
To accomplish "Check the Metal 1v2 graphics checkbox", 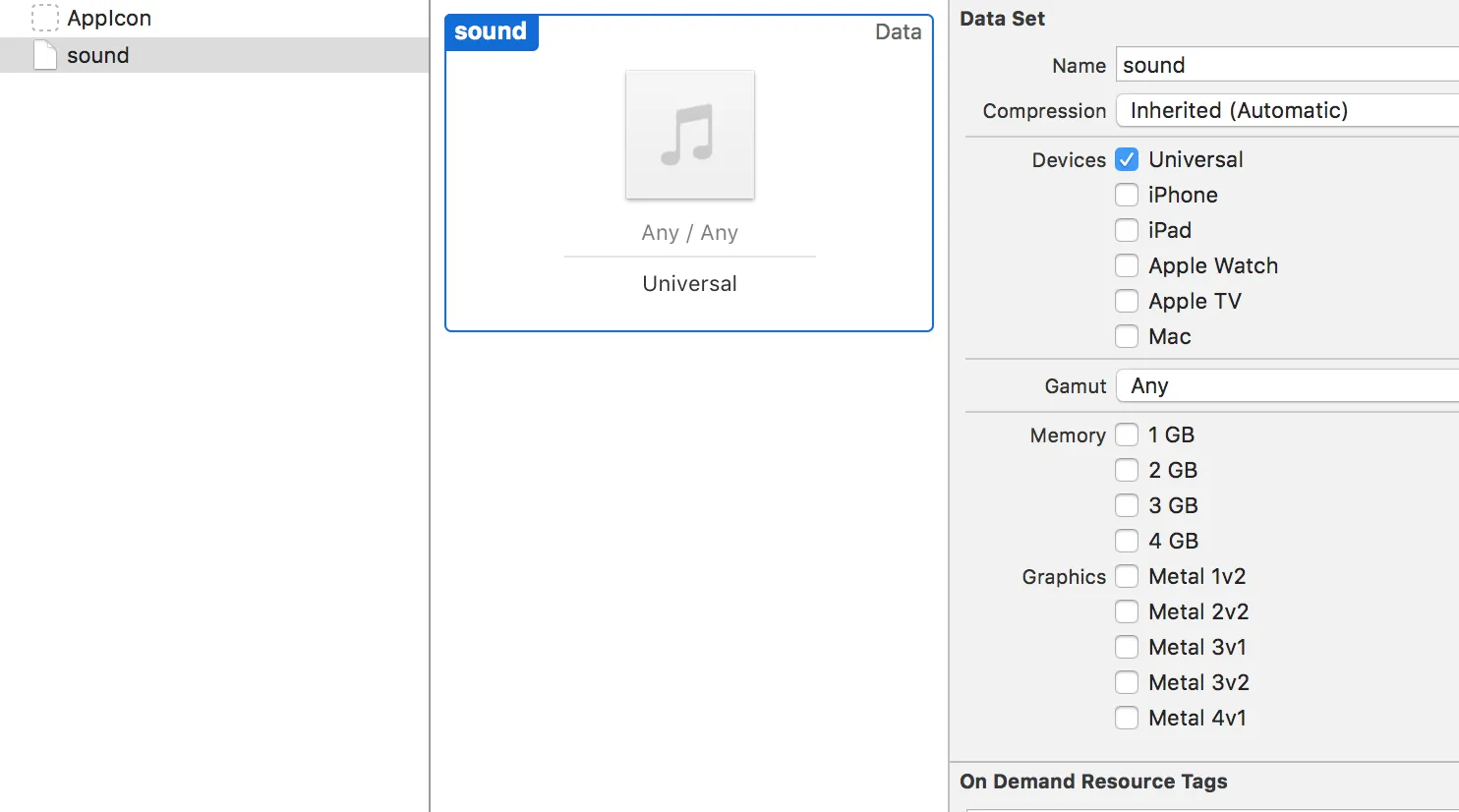I will pos(1127,576).
